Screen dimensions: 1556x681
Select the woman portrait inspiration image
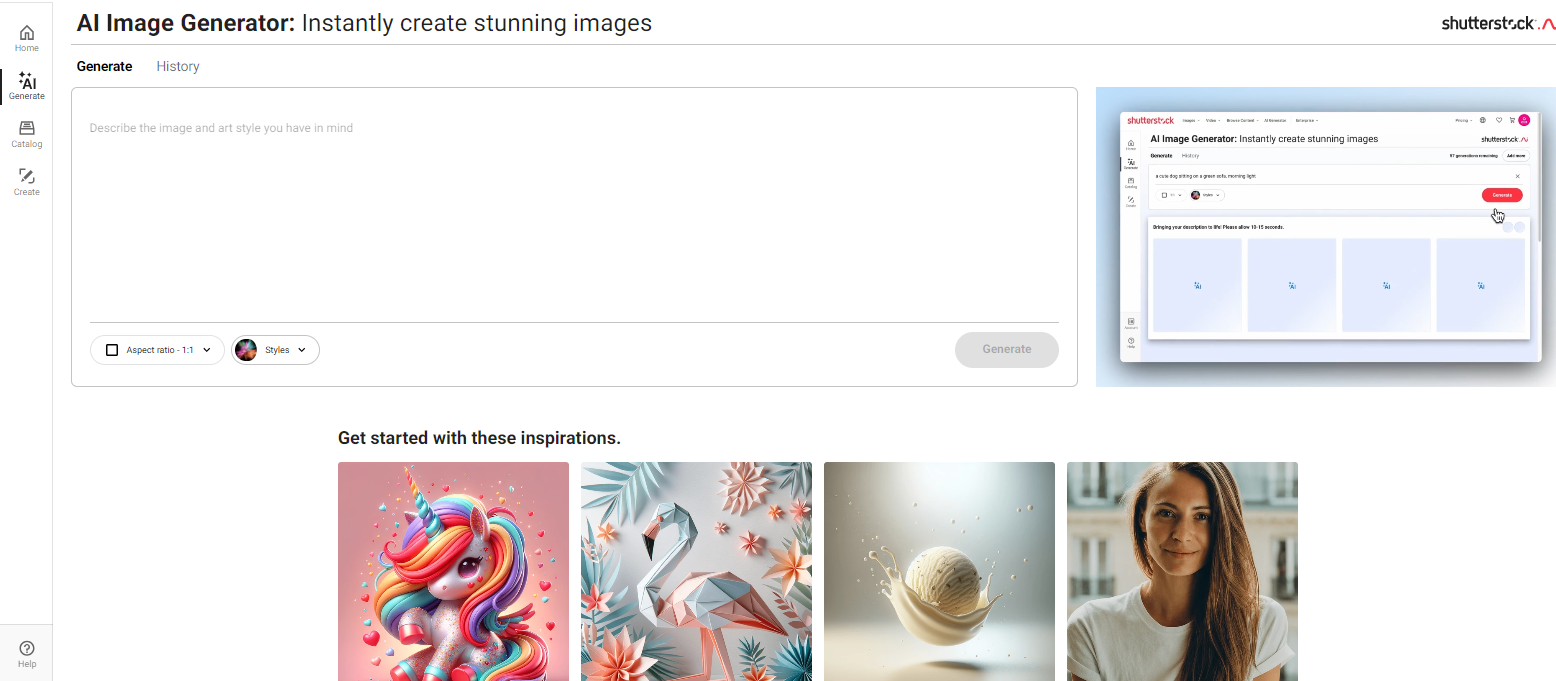point(1182,571)
